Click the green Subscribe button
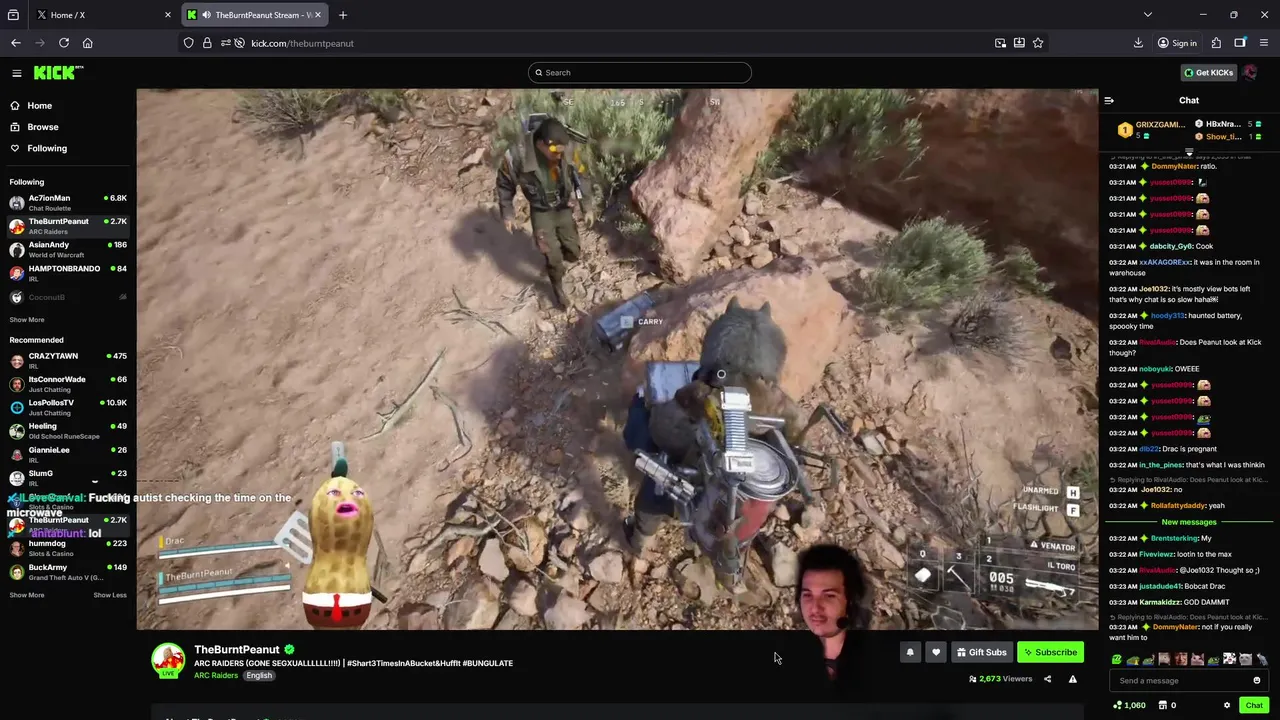 [x=1050, y=652]
